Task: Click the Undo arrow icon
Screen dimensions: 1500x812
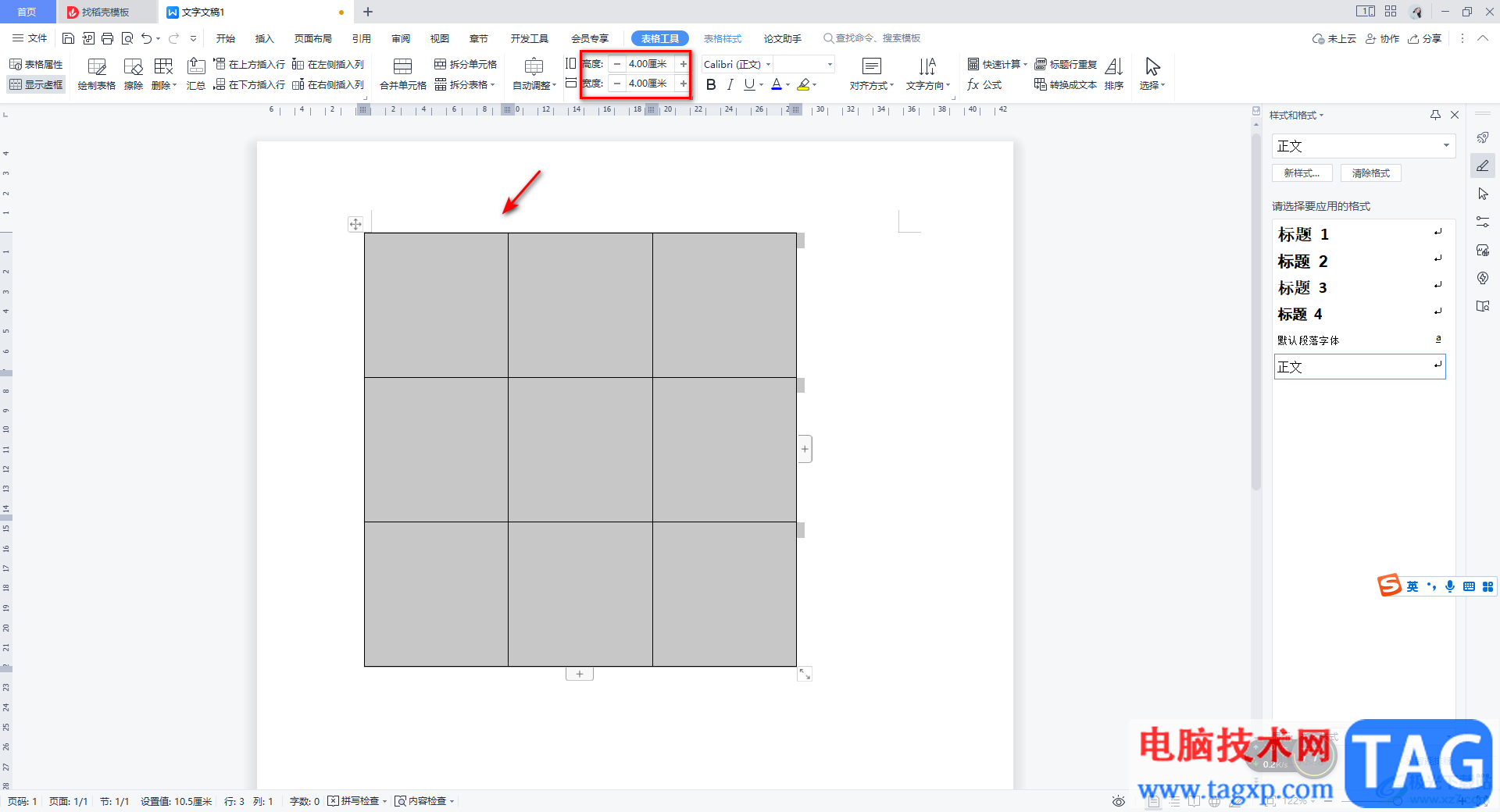Action: pyautogui.click(x=146, y=38)
